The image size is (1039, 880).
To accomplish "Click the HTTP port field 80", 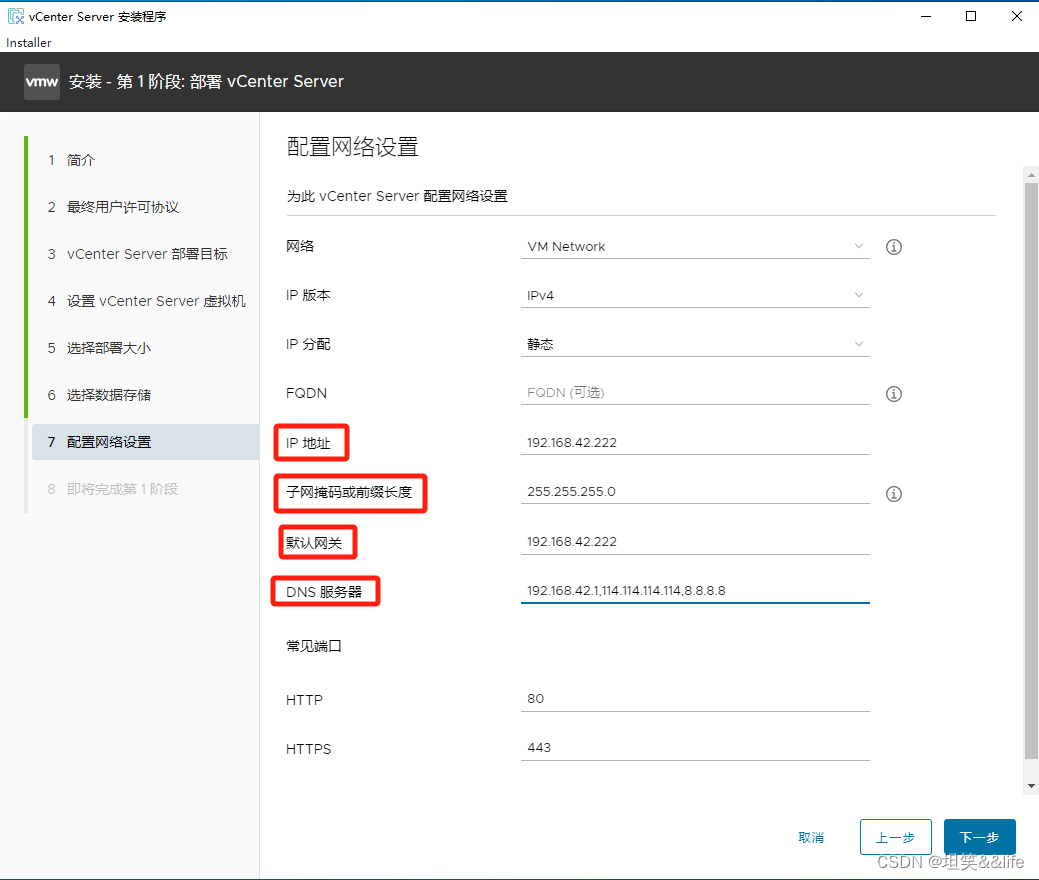I will click(x=694, y=699).
